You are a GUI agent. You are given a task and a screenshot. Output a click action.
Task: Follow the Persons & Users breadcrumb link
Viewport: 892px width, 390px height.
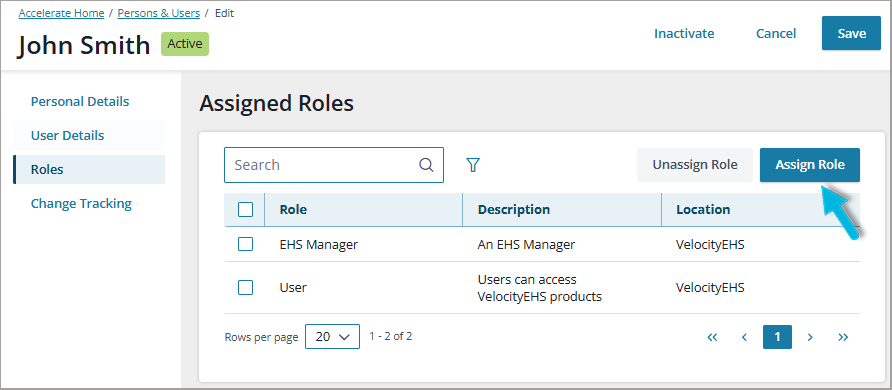click(x=159, y=13)
